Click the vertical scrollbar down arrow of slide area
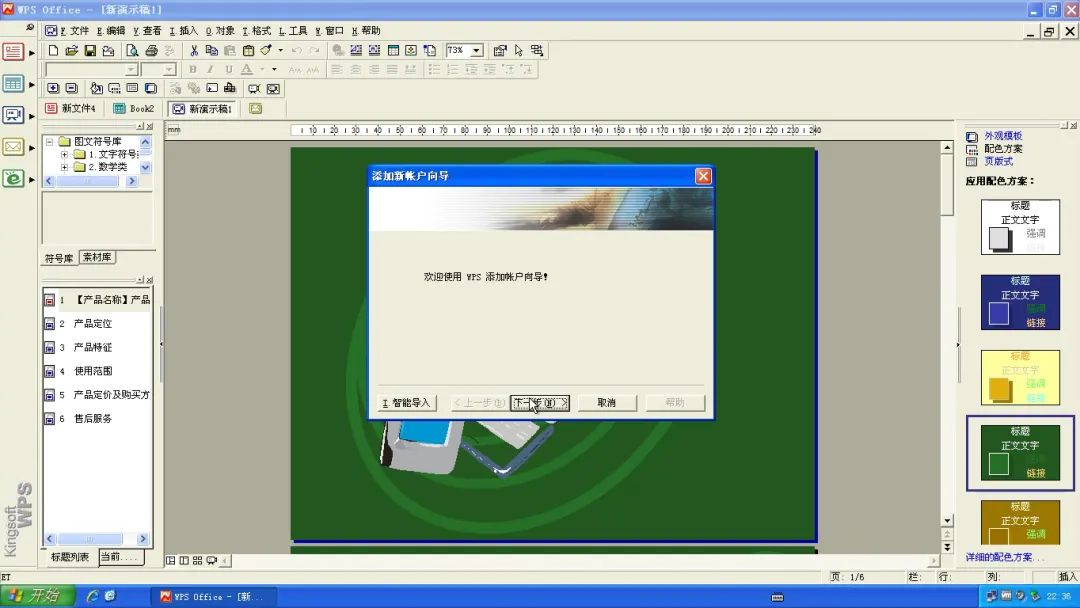The width and height of the screenshot is (1080, 608). [x=947, y=521]
